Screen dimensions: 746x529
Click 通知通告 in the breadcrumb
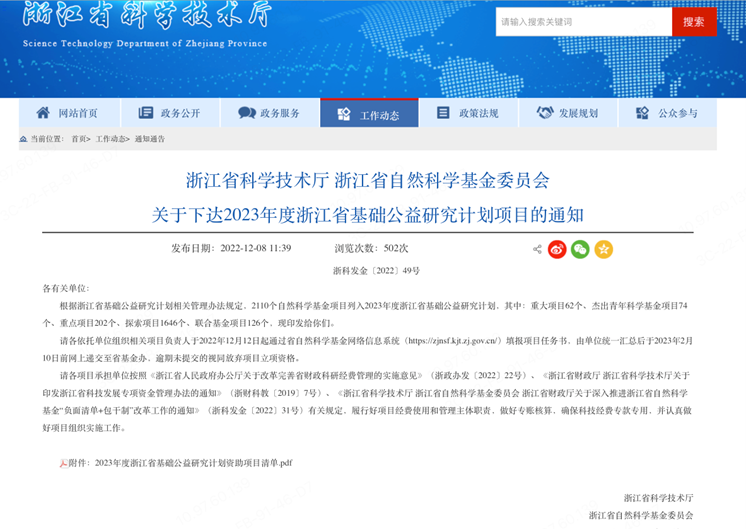click(150, 139)
